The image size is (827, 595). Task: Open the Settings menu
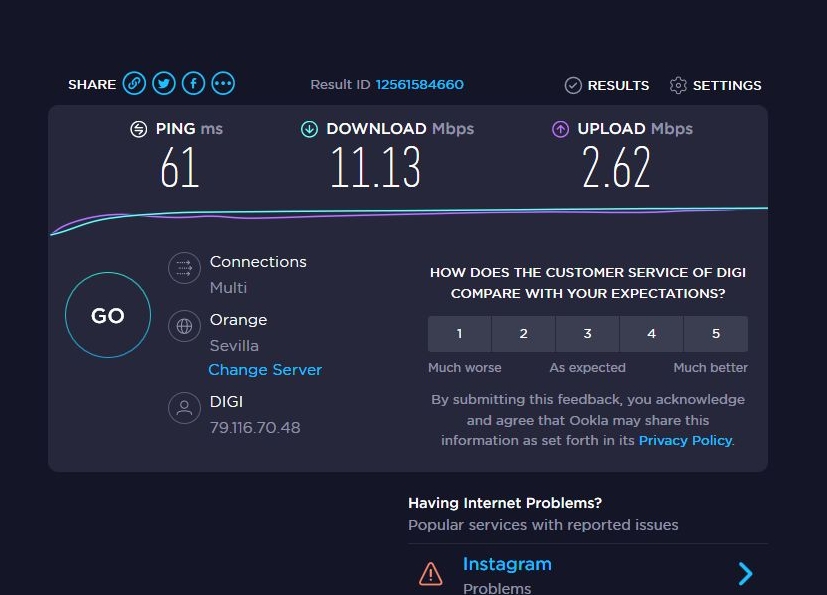(715, 85)
